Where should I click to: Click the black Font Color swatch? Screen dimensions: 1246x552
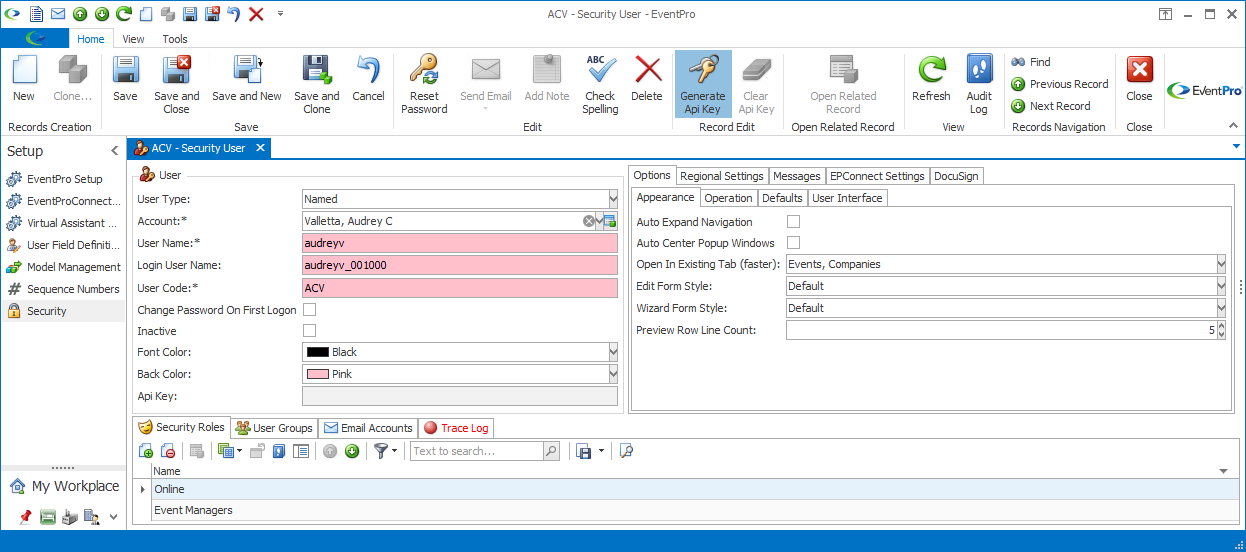point(318,352)
